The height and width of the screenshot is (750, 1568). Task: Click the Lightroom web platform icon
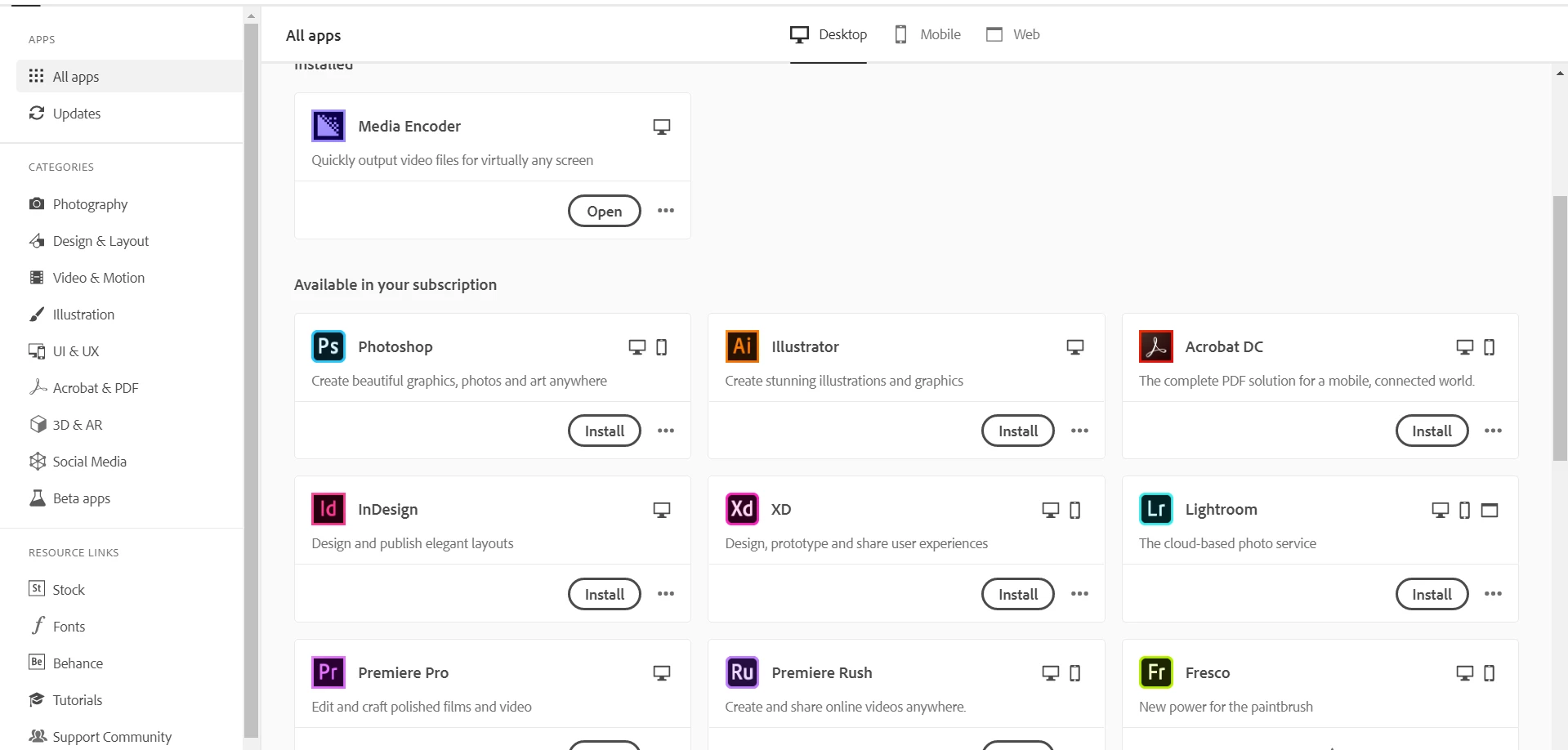click(1490, 510)
